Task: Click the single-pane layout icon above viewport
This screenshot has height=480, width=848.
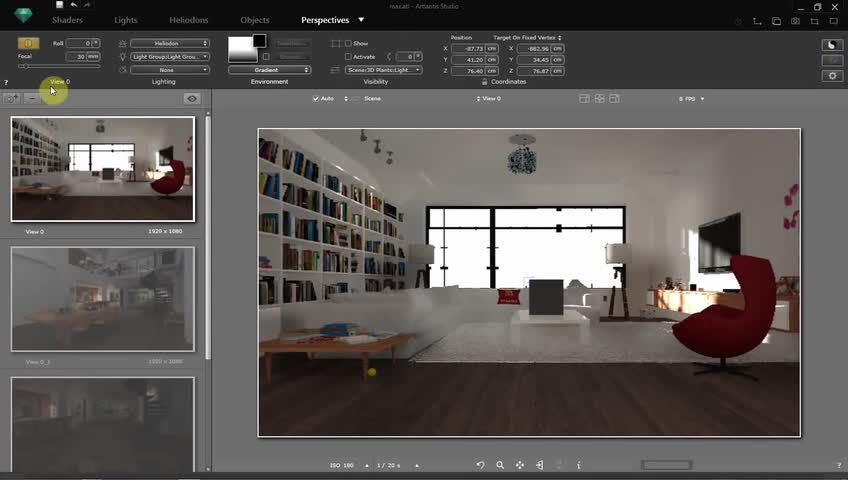Action: pyautogui.click(x=584, y=98)
